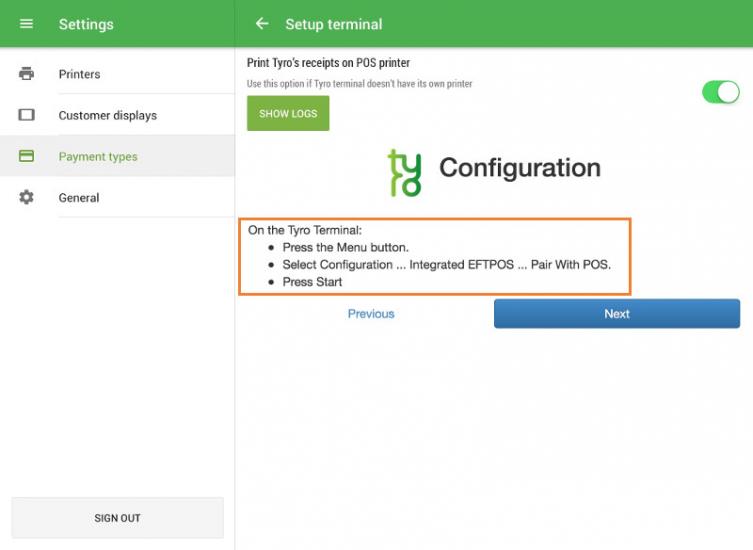
Task: Click the Settings header title
Action: point(86,24)
